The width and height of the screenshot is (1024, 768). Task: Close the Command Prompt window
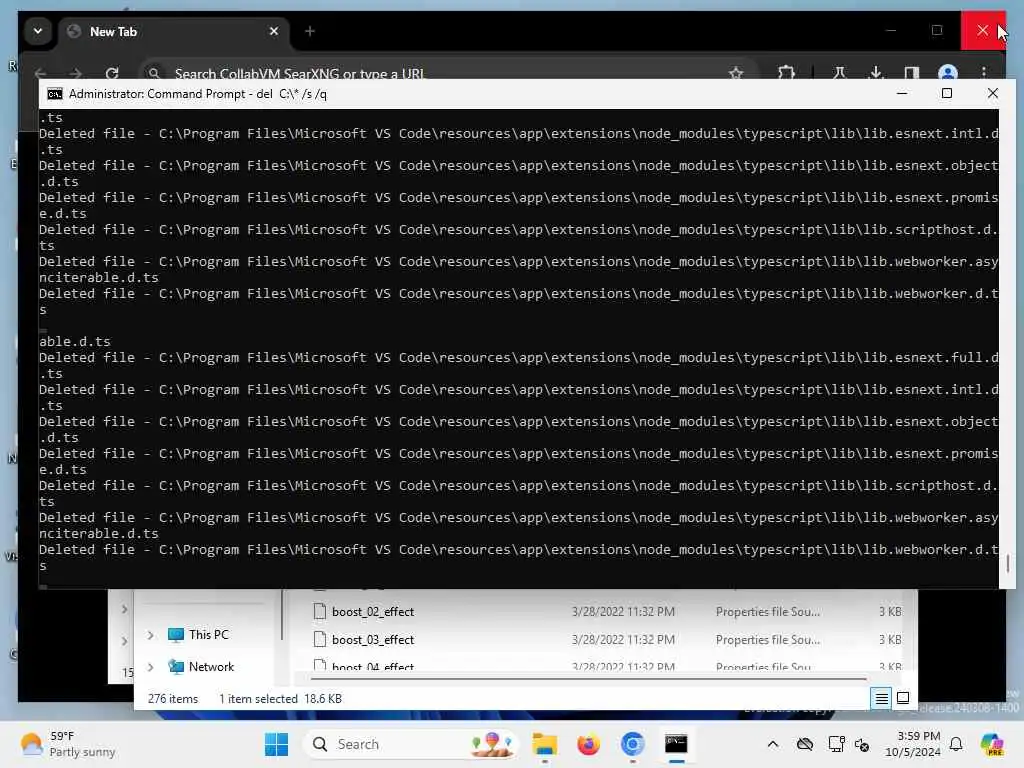(x=993, y=93)
